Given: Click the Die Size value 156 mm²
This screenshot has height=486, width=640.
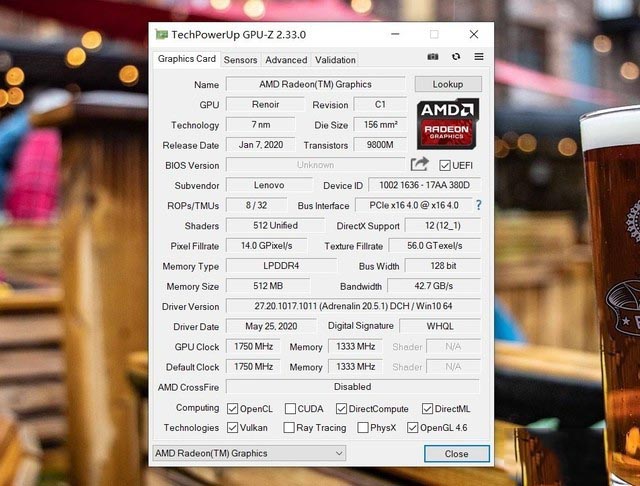Looking at the screenshot, I should coord(380,124).
